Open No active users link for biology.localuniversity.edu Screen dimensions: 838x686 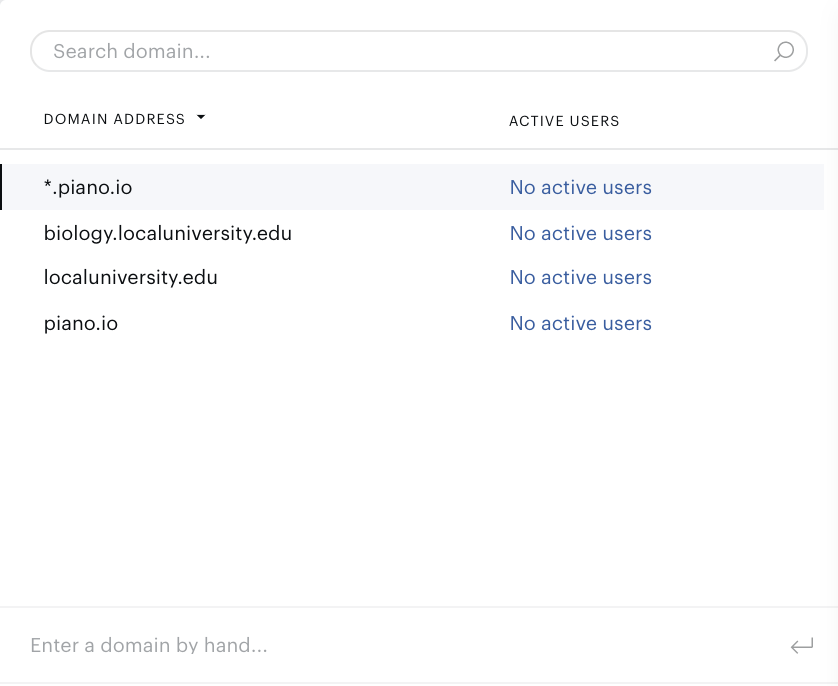point(580,233)
